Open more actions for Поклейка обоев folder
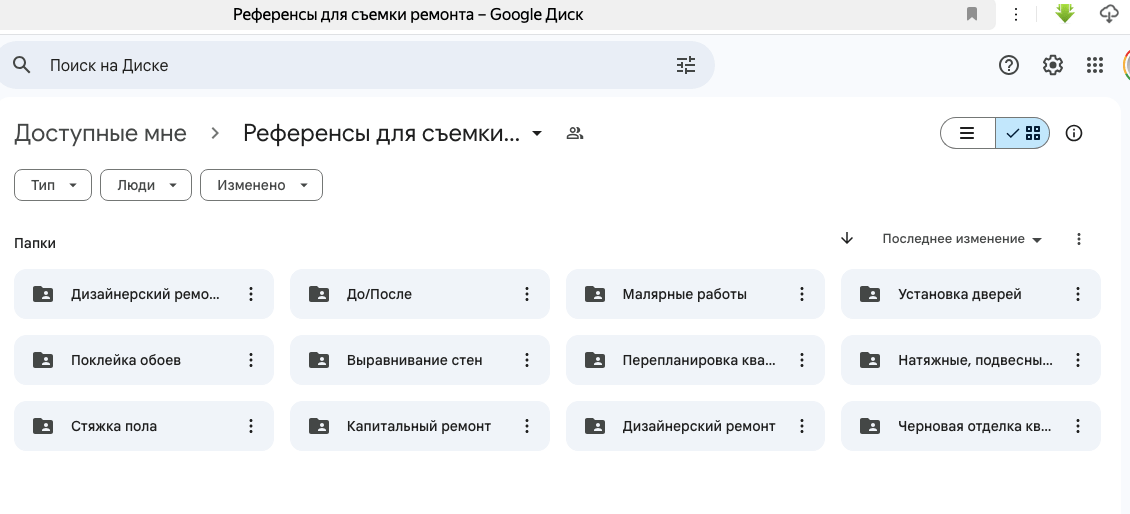Screen dimensions: 1130x514 coord(251,360)
